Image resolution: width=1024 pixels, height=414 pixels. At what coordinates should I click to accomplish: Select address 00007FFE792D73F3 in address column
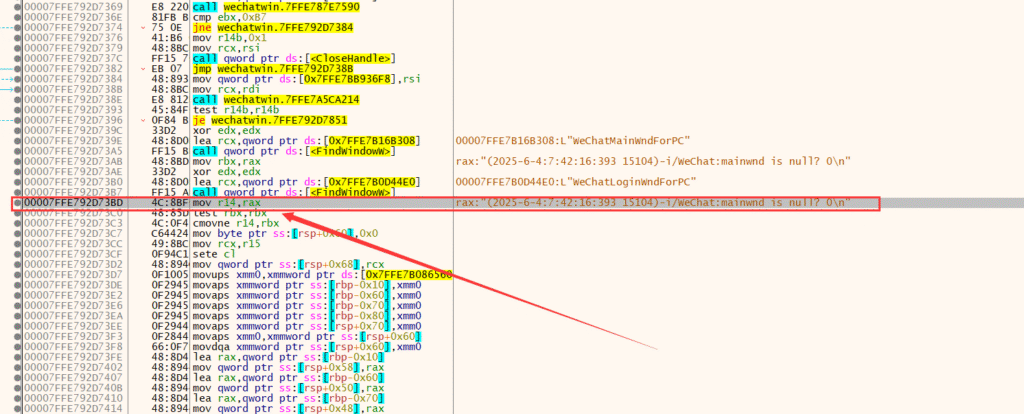(72, 336)
